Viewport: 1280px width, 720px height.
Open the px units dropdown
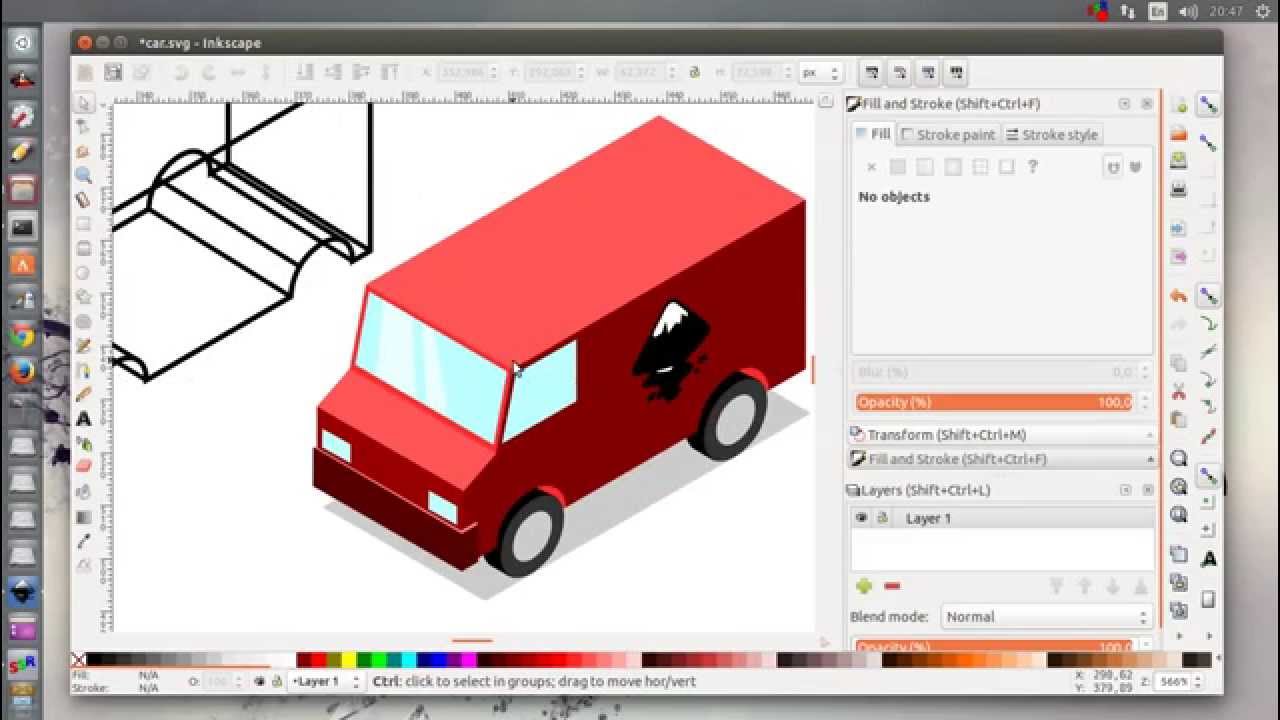(820, 73)
